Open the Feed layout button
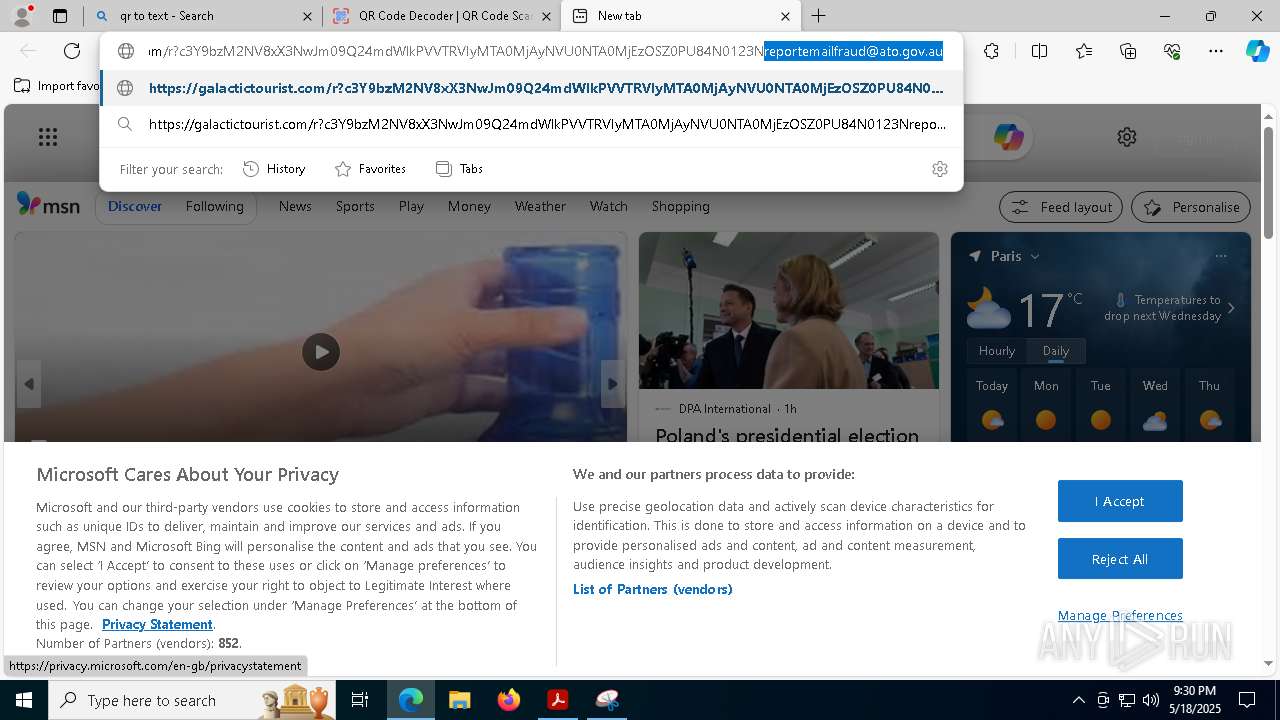The width and height of the screenshot is (1280, 720). pyautogui.click(x=1062, y=207)
